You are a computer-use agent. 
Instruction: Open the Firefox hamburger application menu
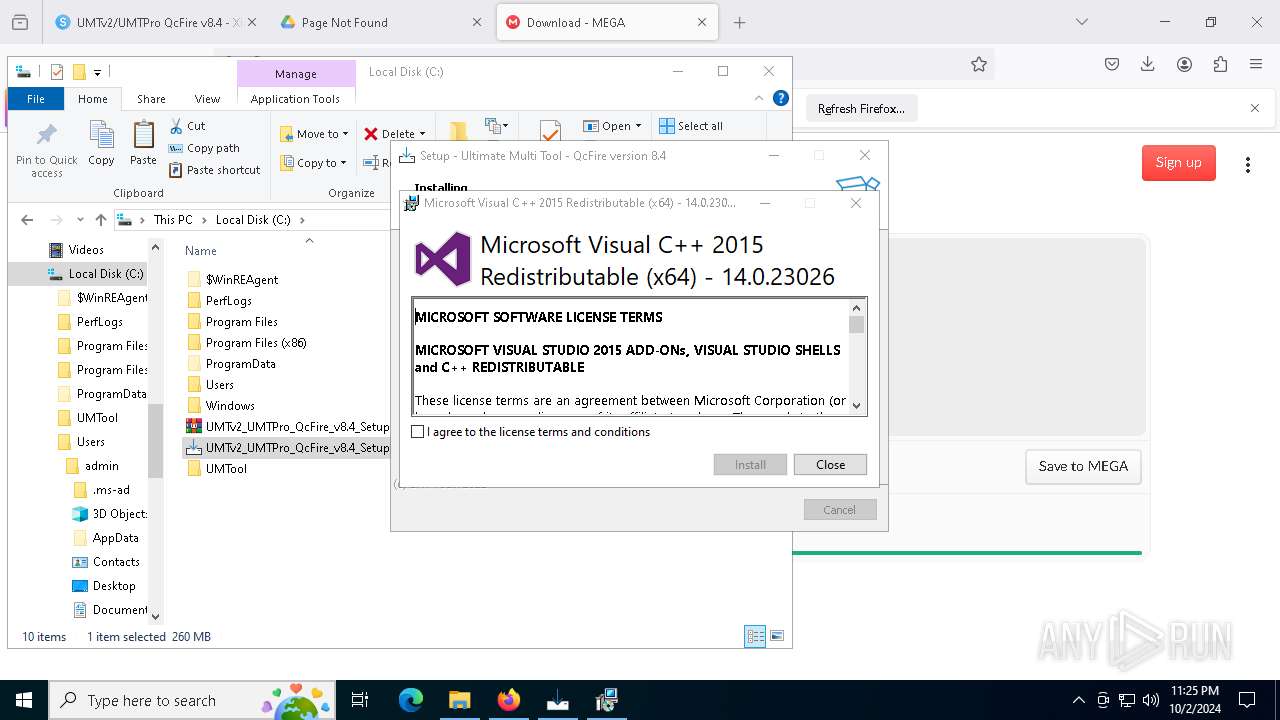click(1256, 64)
